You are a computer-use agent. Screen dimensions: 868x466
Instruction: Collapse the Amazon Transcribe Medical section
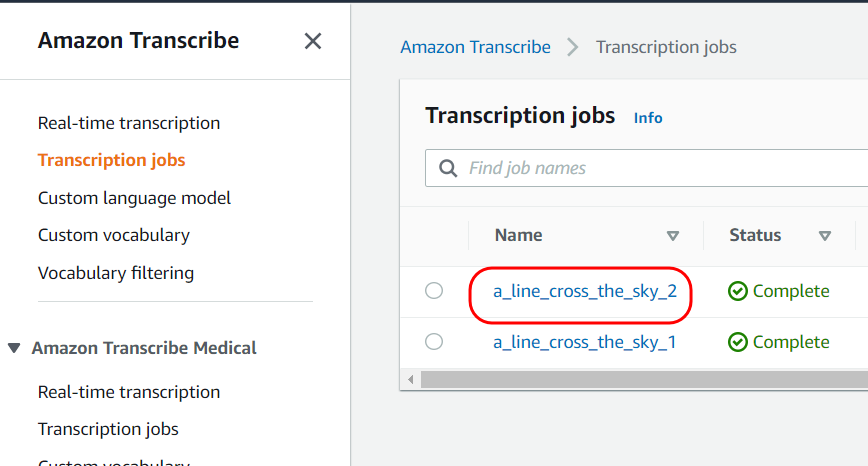pos(14,348)
